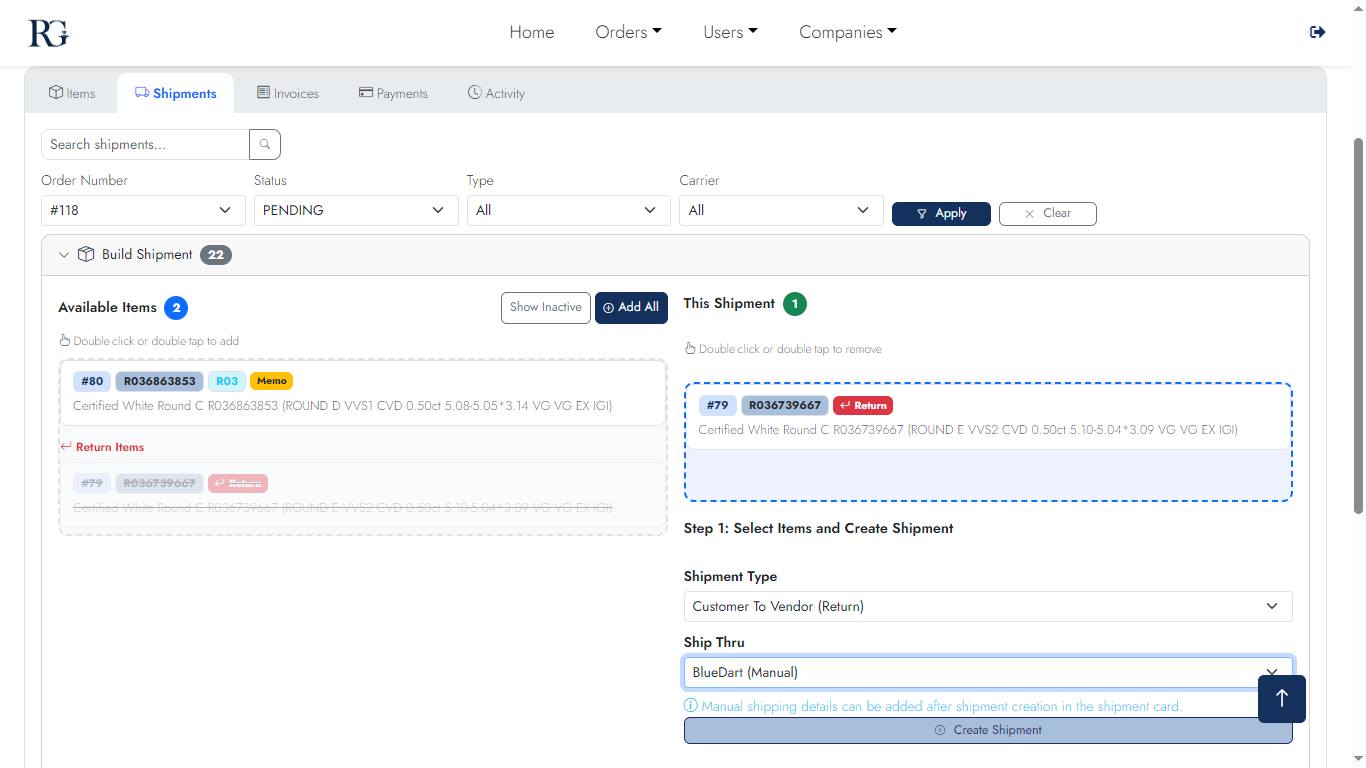Click the magnifier search shipments button

(265, 145)
